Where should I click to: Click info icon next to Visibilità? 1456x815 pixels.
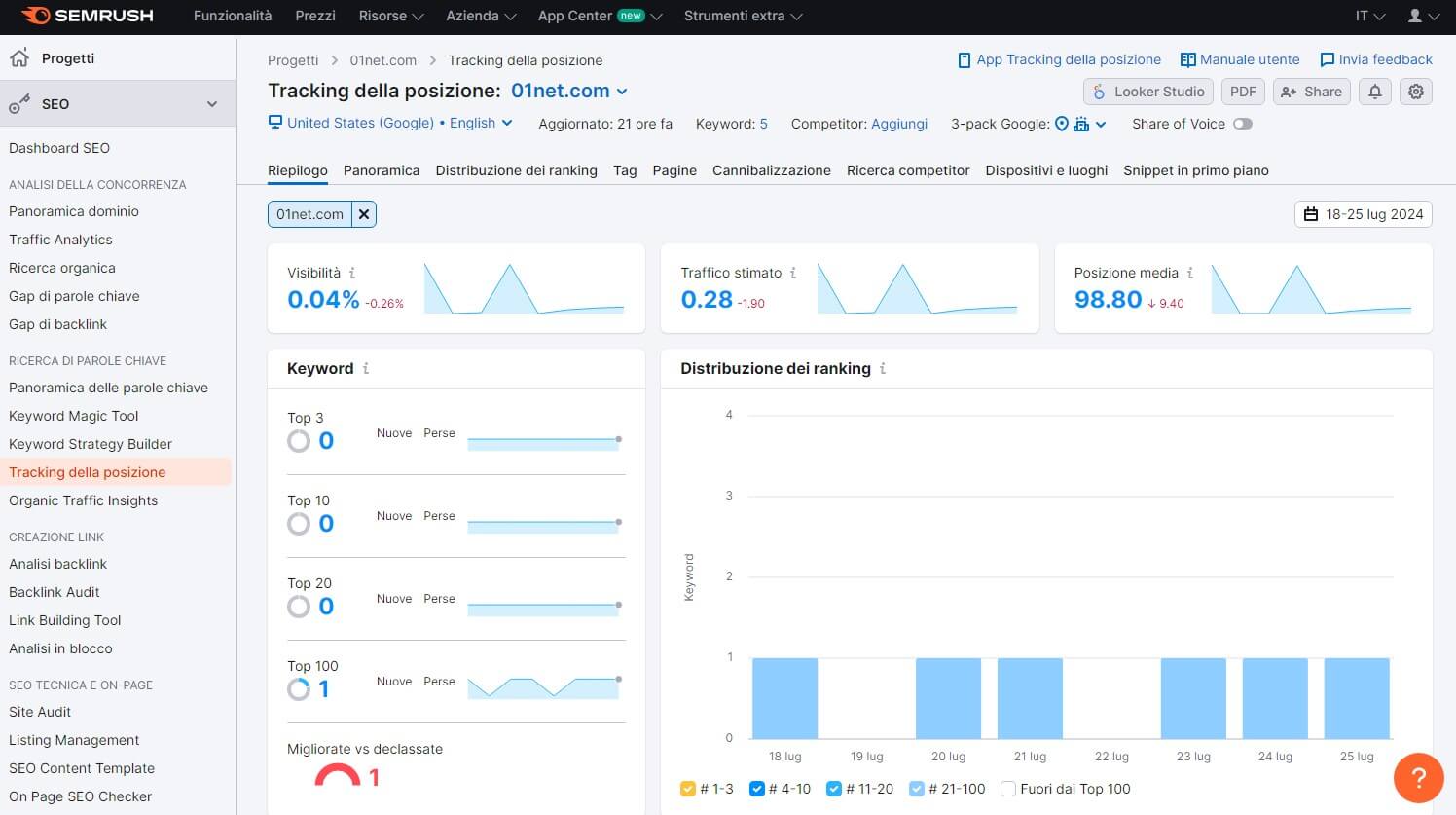click(352, 273)
